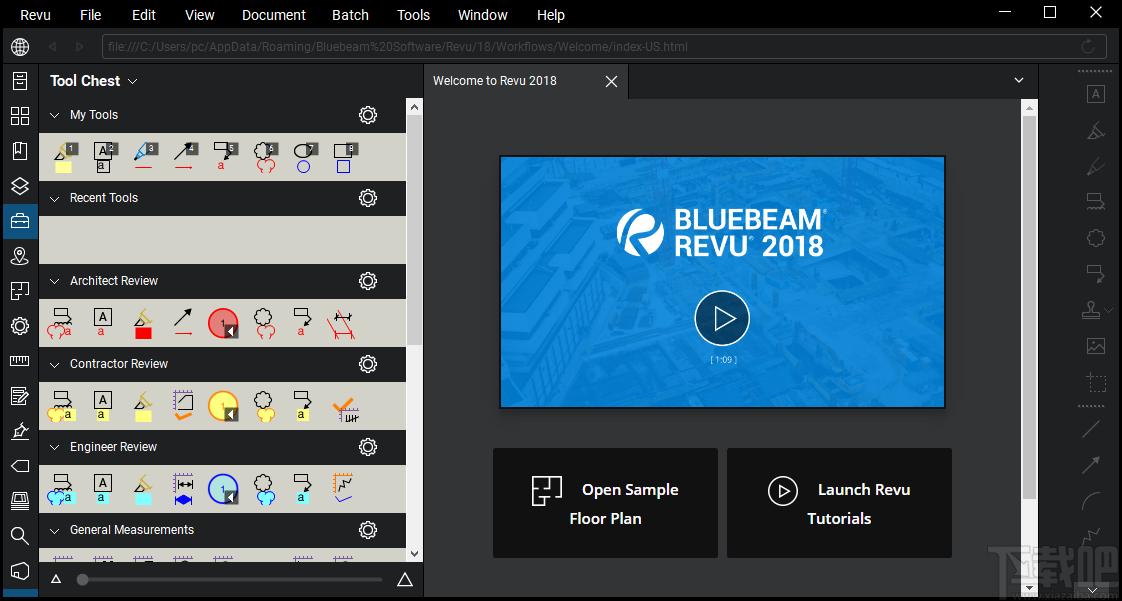Screen dimensions: 1122x601
Task: Open the File menu
Action: click(x=91, y=14)
